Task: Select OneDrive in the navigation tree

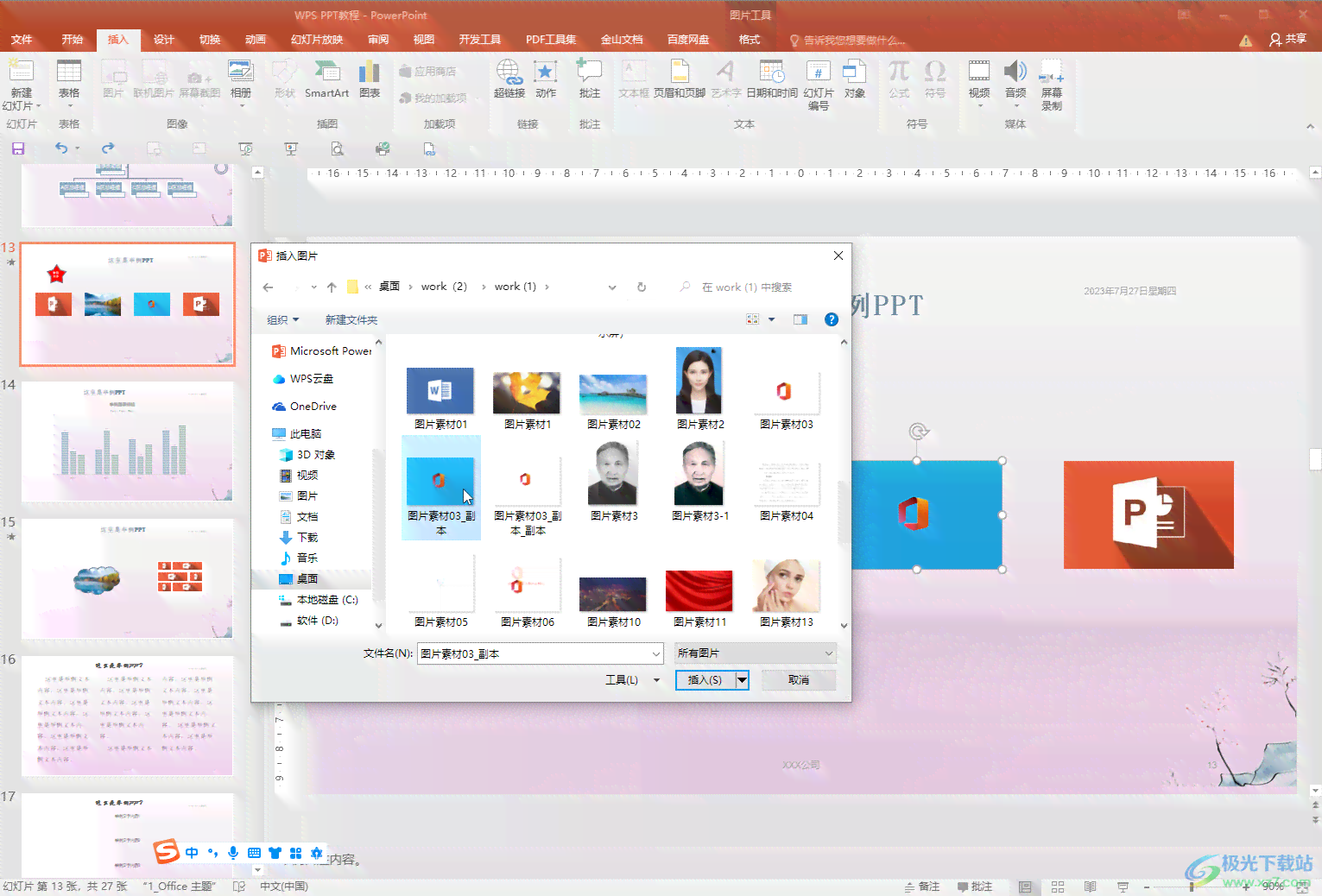Action: pos(313,407)
